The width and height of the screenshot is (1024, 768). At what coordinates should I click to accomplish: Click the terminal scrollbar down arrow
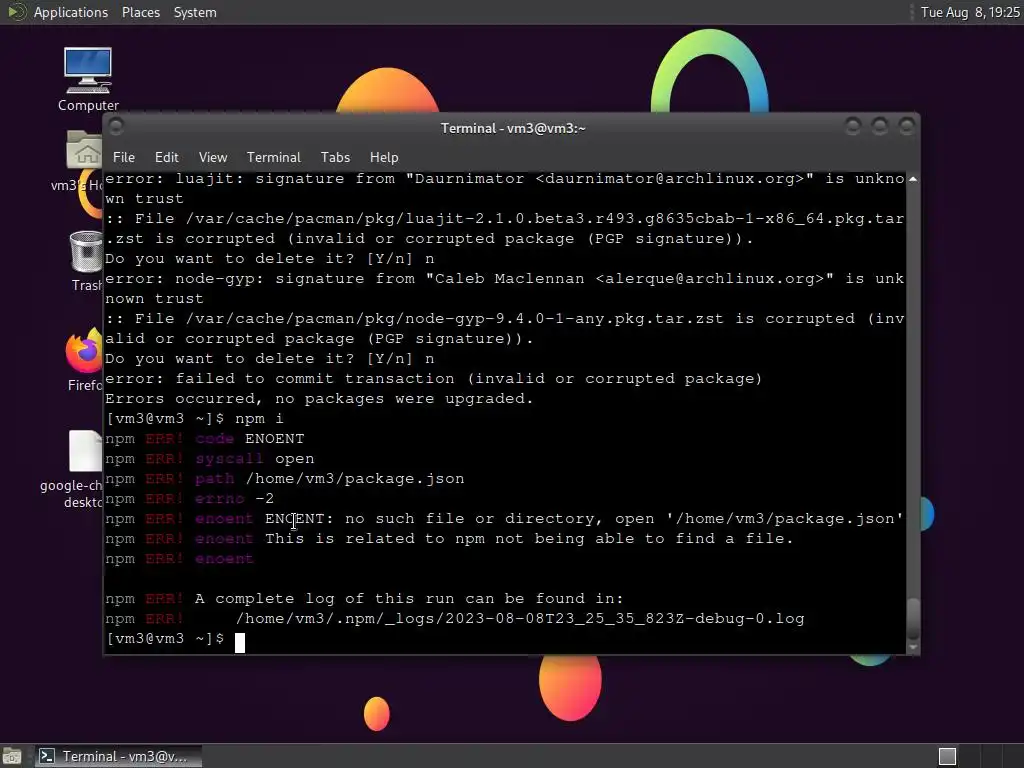[x=913, y=647]
